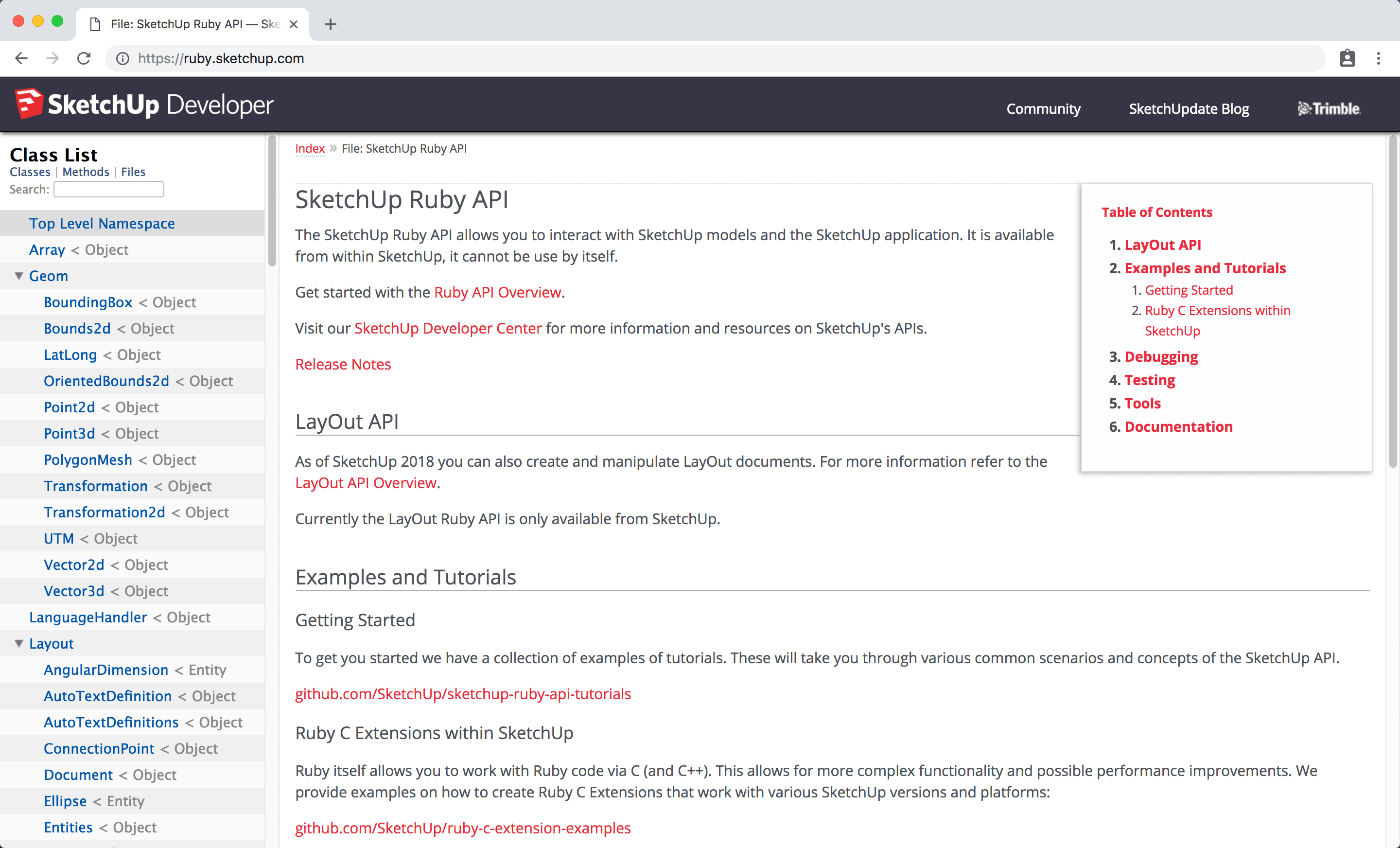The width and height of the screenshot is (1400, 848).
Task: Open the Release Notes link
Action: [x=343, y=364]
